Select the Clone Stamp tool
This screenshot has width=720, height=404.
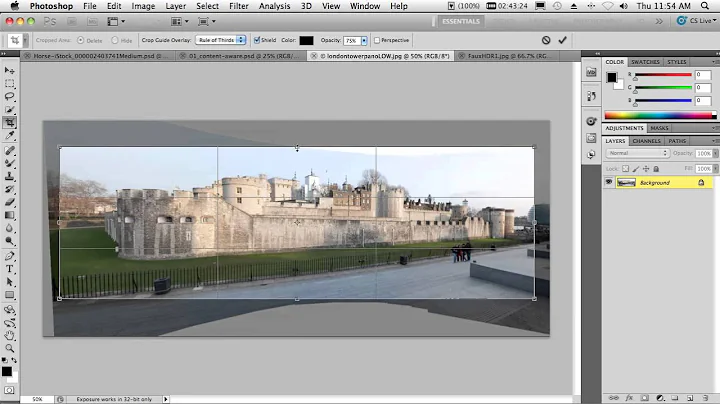click(9, 176)
